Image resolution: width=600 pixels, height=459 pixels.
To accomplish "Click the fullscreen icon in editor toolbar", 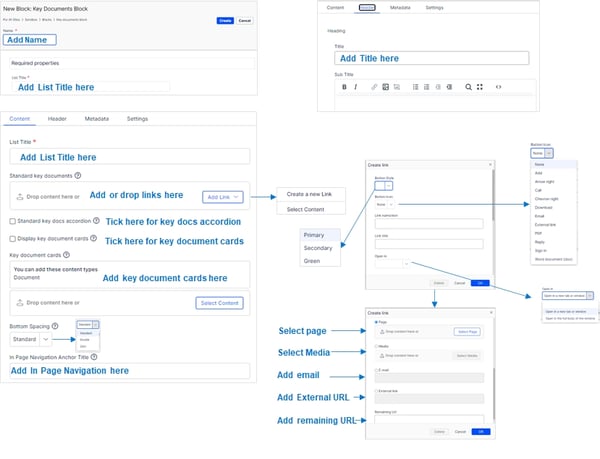I will [x=479, y=87].
